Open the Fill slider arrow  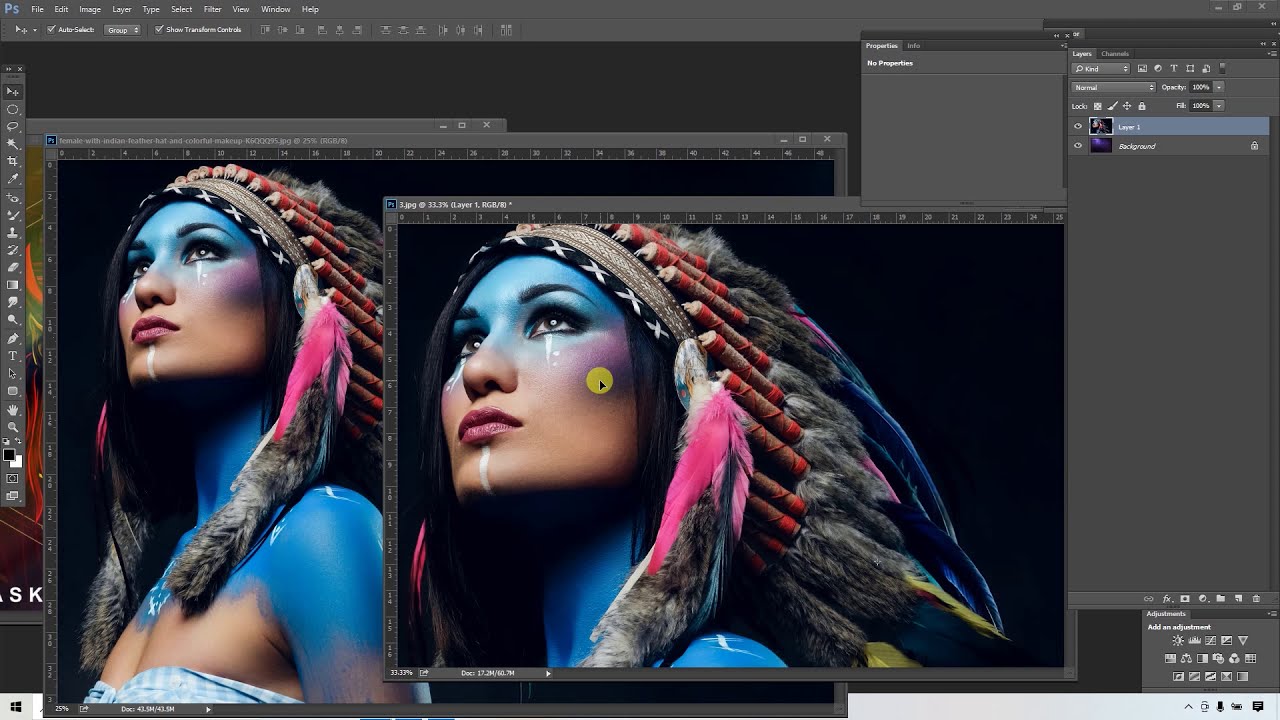pyautogui.click(x=1219, y=105)
